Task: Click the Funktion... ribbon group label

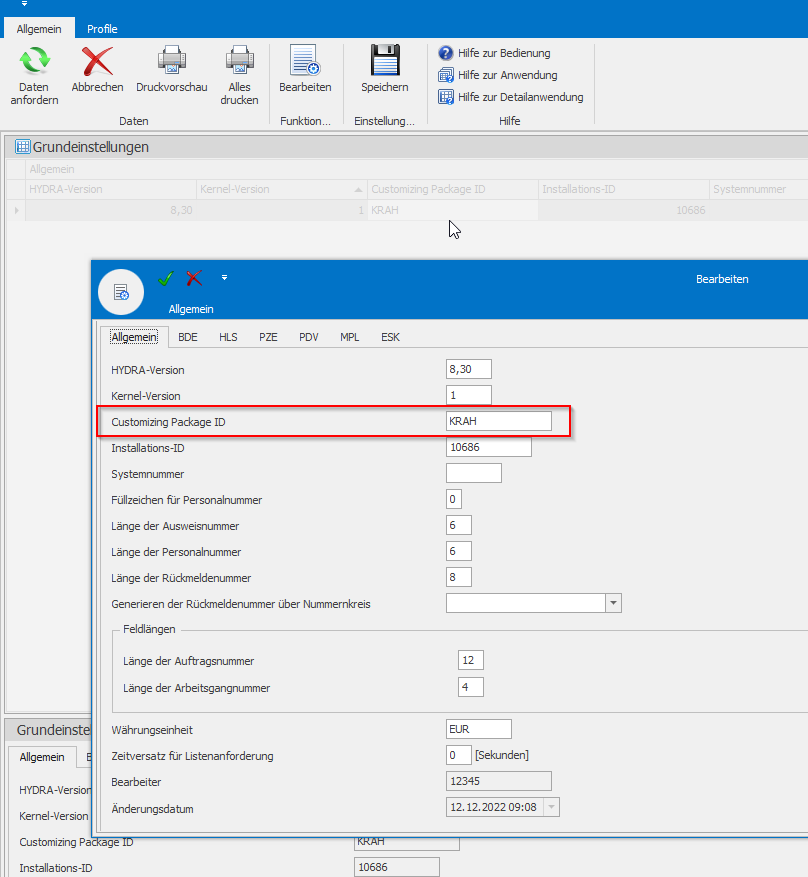Action: (305, 121)
